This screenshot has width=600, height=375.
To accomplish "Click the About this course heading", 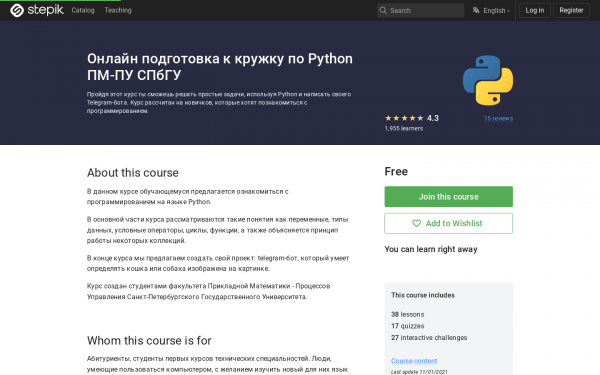I will pyautogui.click(x=133, y=173).
